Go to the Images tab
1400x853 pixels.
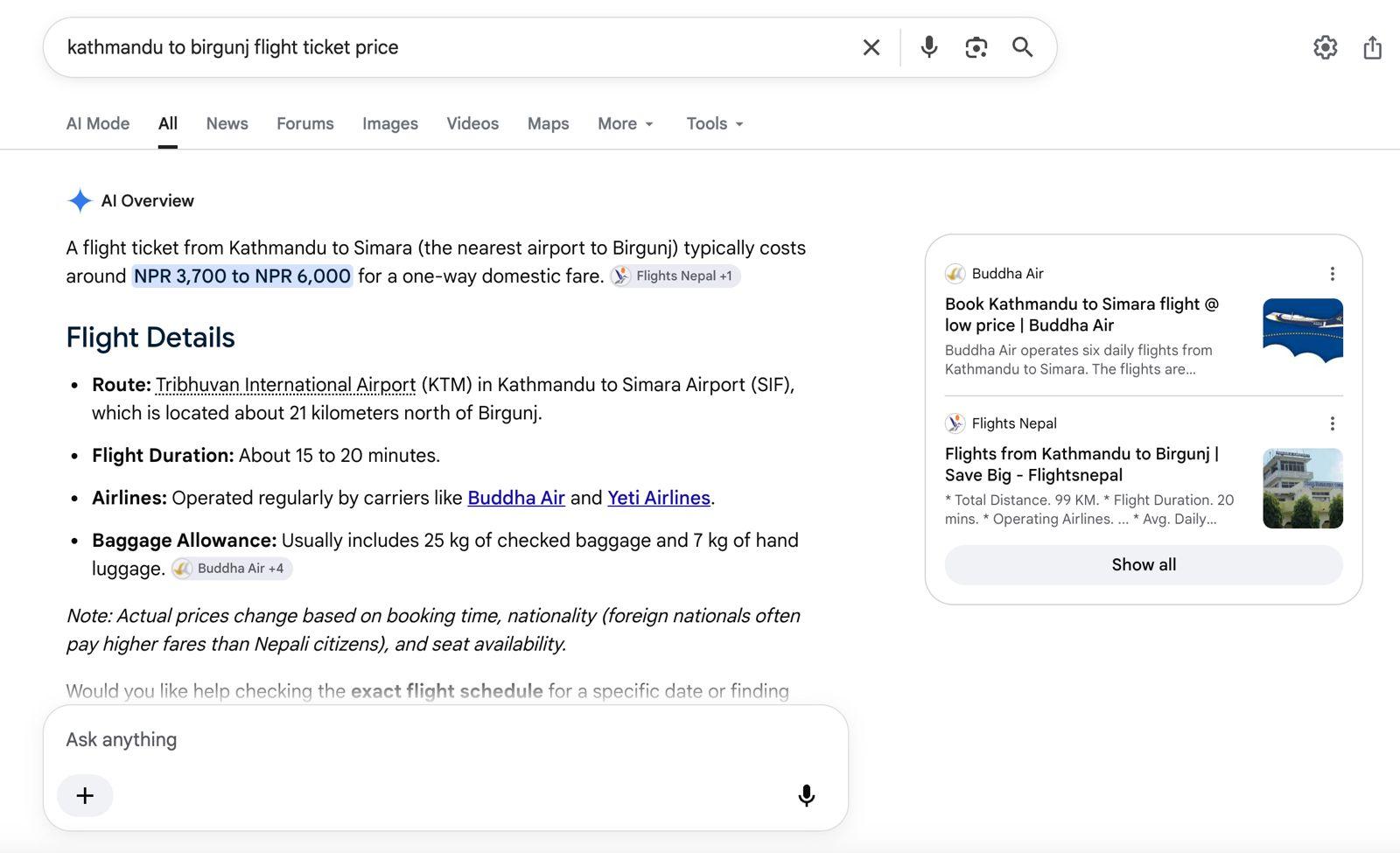pos(390,123)
